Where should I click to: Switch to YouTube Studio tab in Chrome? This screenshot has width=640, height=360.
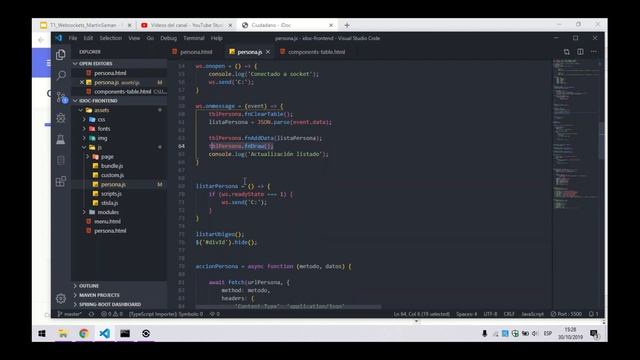point(186,25)
